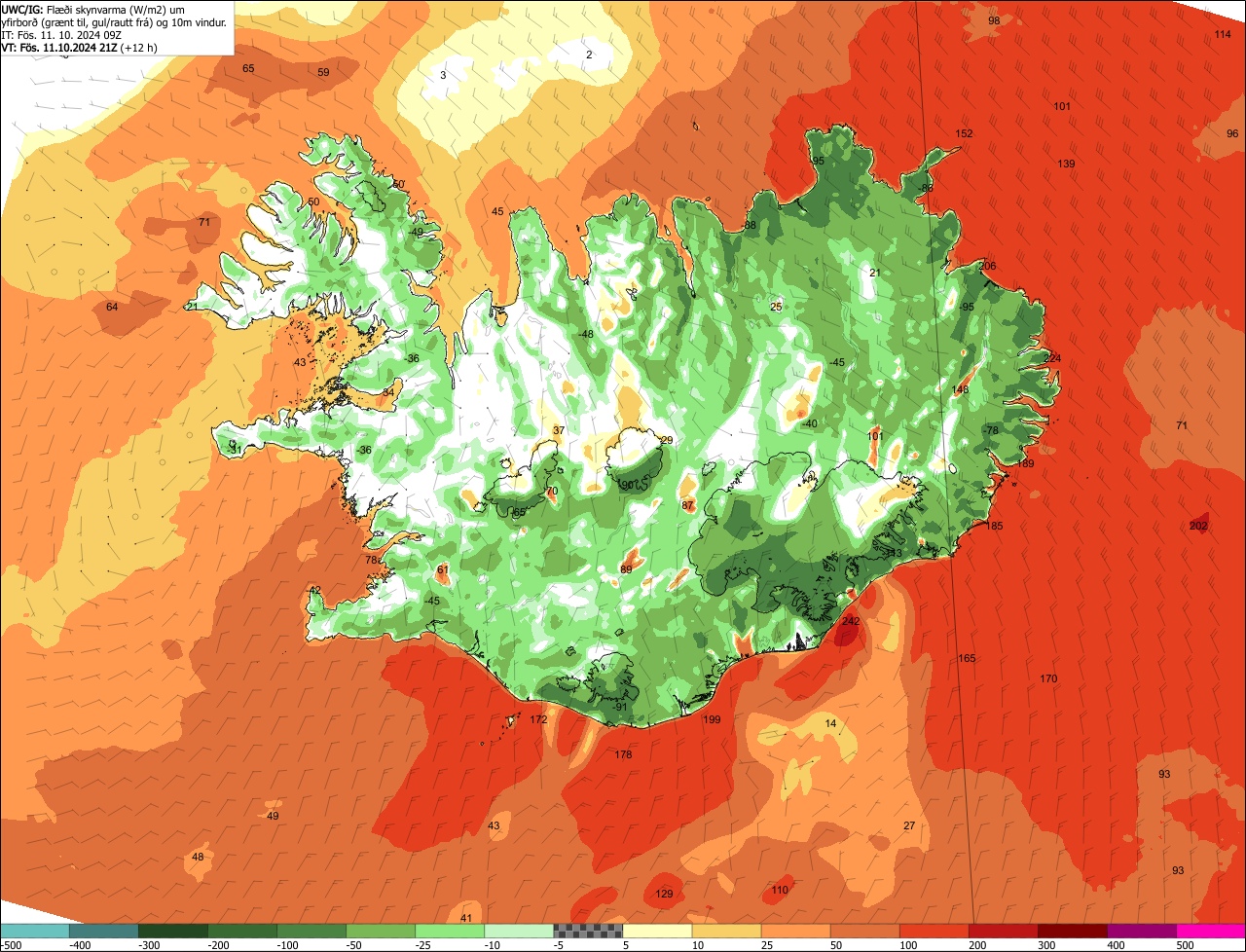Select purple legend swatch between 400 and 500

tap(1142, 931)
